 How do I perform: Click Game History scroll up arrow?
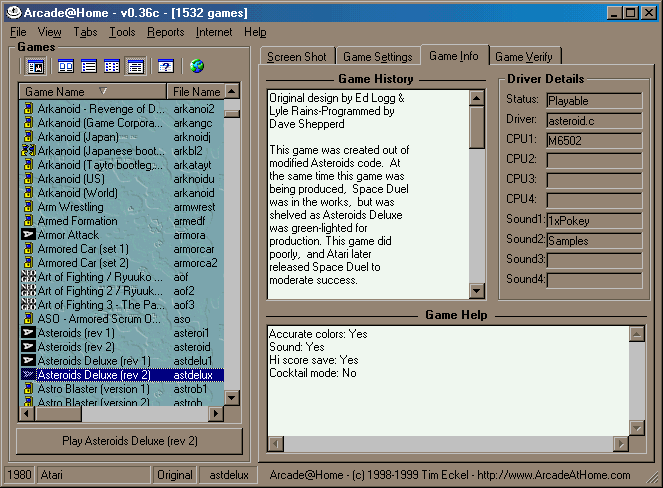pyautogui.click(x=477, y=98)
